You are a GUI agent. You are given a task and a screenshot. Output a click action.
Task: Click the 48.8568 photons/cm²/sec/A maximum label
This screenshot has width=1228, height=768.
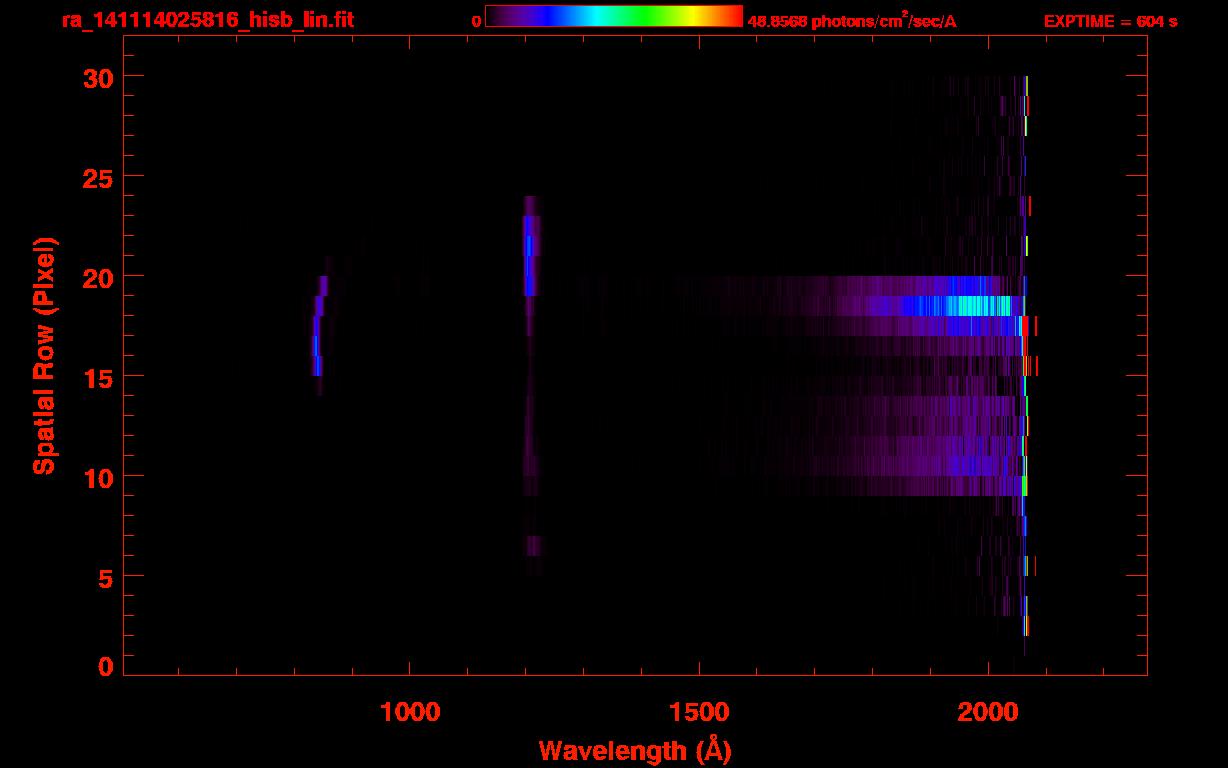852,21
